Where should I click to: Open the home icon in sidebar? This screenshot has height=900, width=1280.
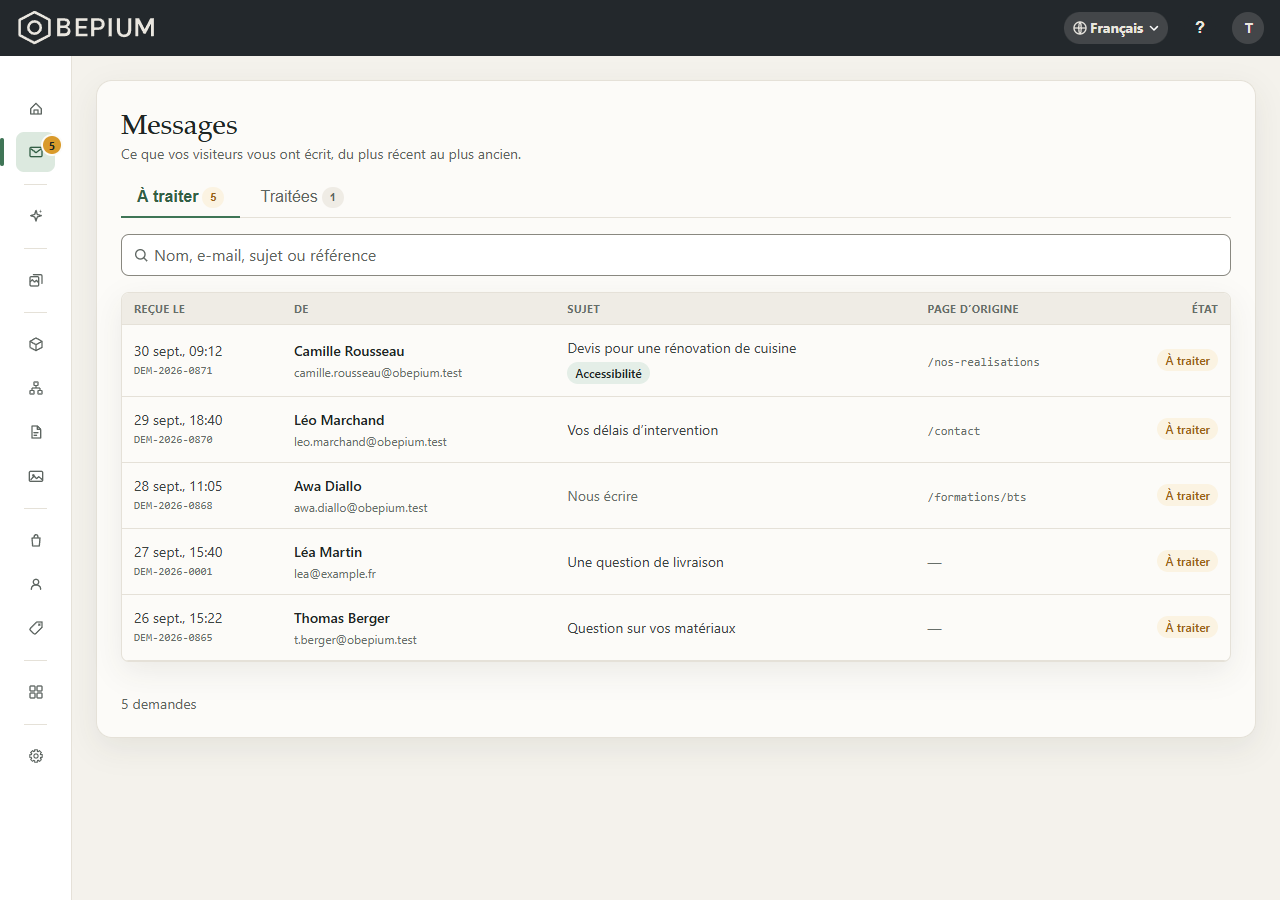click(36, 108)
